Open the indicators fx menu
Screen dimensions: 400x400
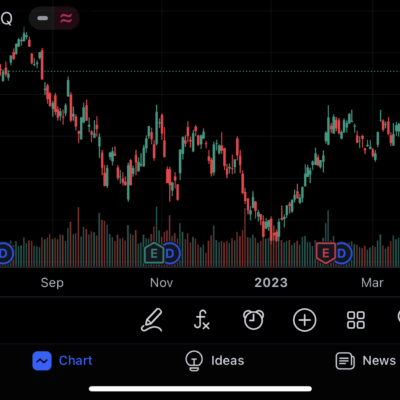pyautogui.click(x=202, y=320)
